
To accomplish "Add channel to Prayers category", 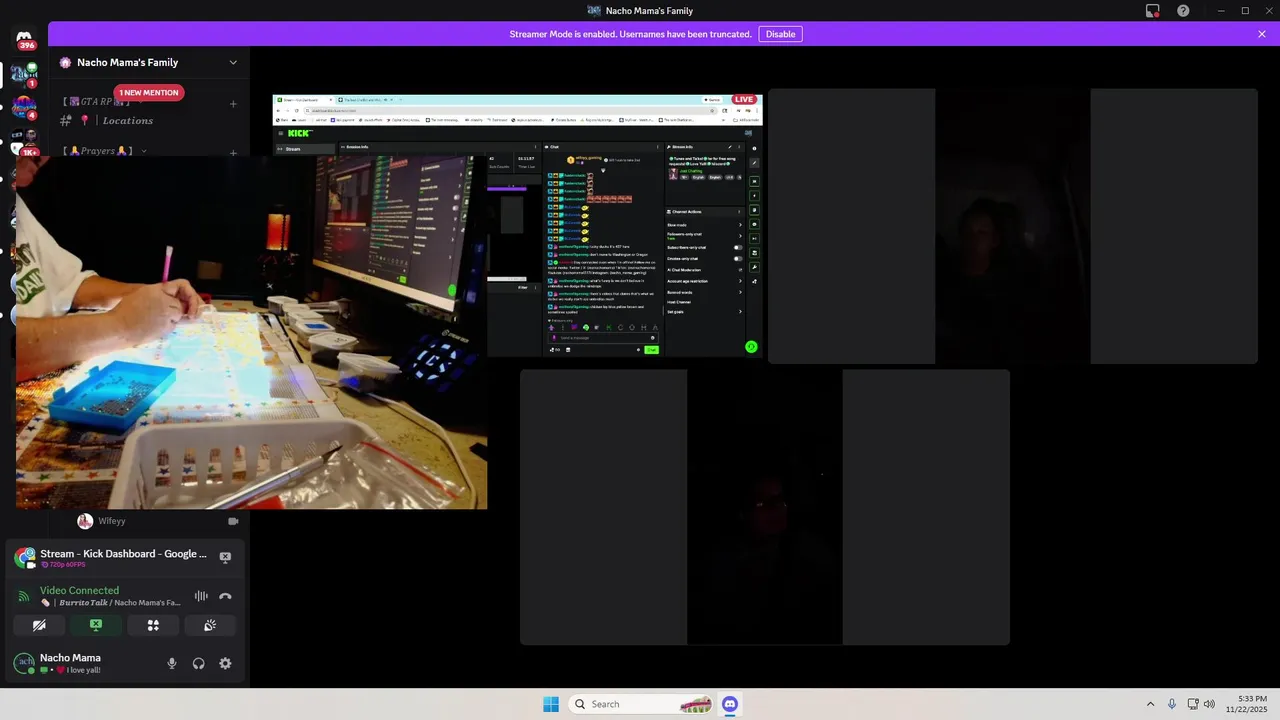I will 233,153.
